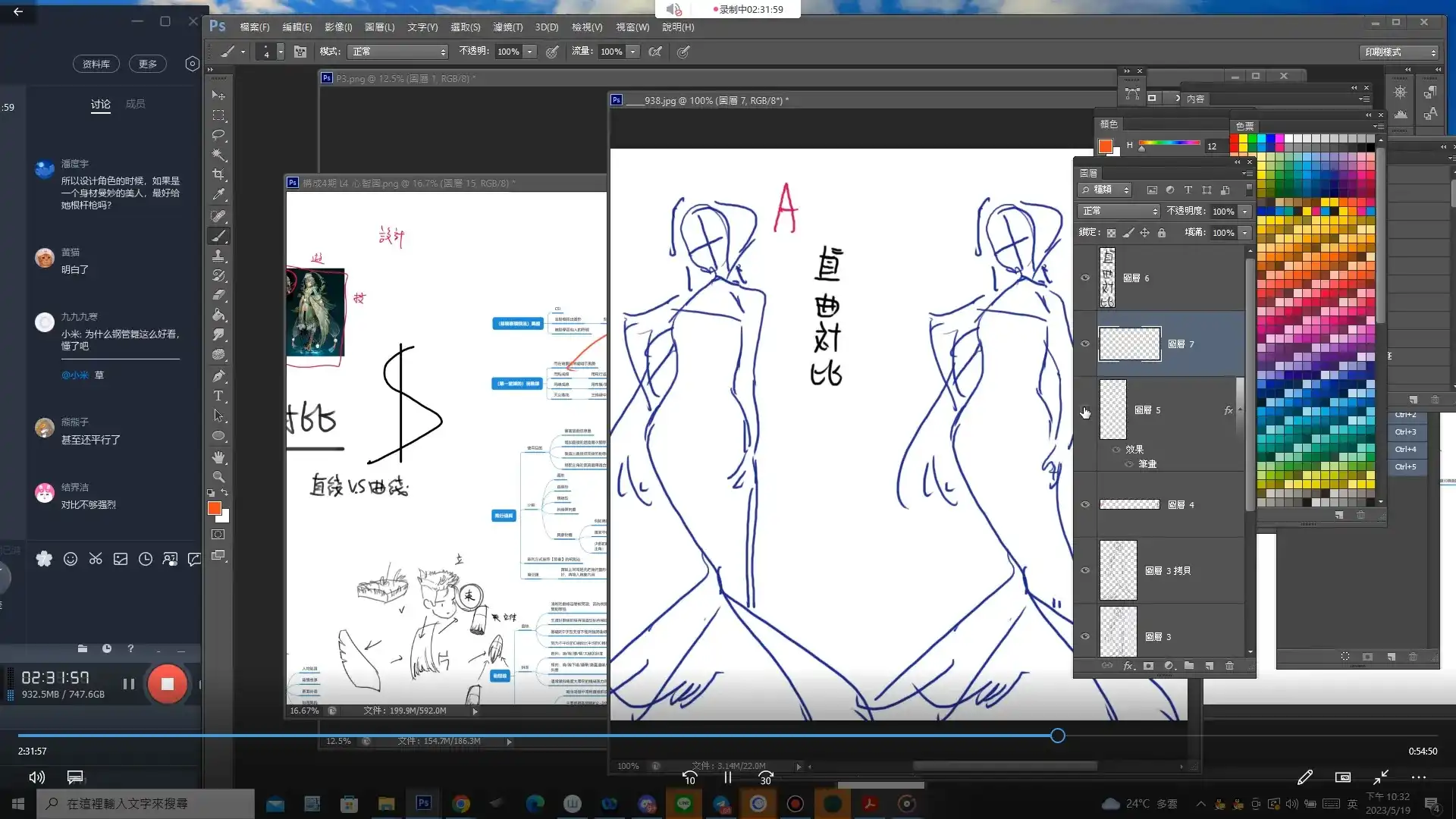
Task: Switch to the 成员 tab in chat panel
Action: [136, 104]
